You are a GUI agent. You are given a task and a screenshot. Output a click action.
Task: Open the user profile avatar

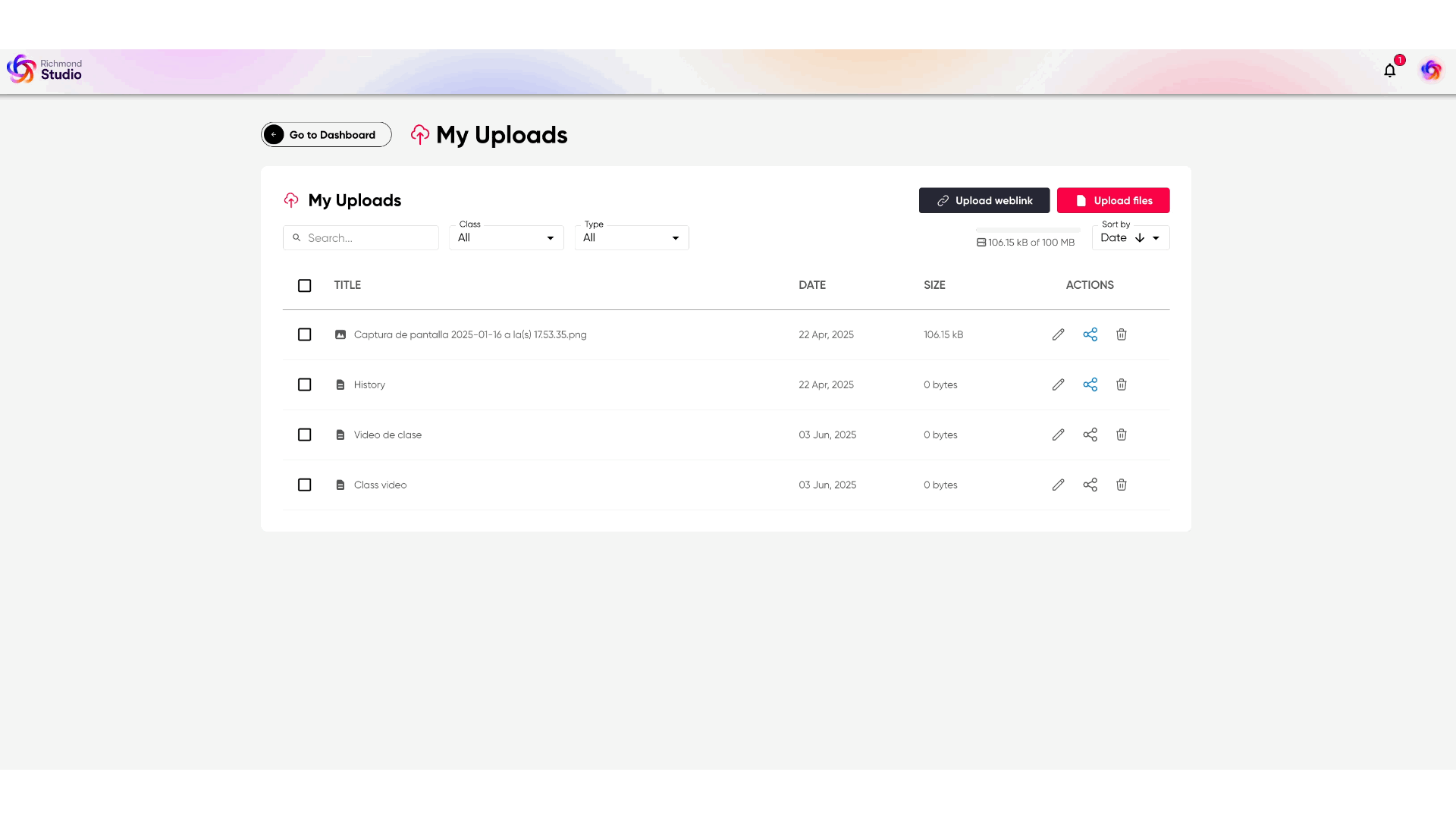coord(1431,71)
